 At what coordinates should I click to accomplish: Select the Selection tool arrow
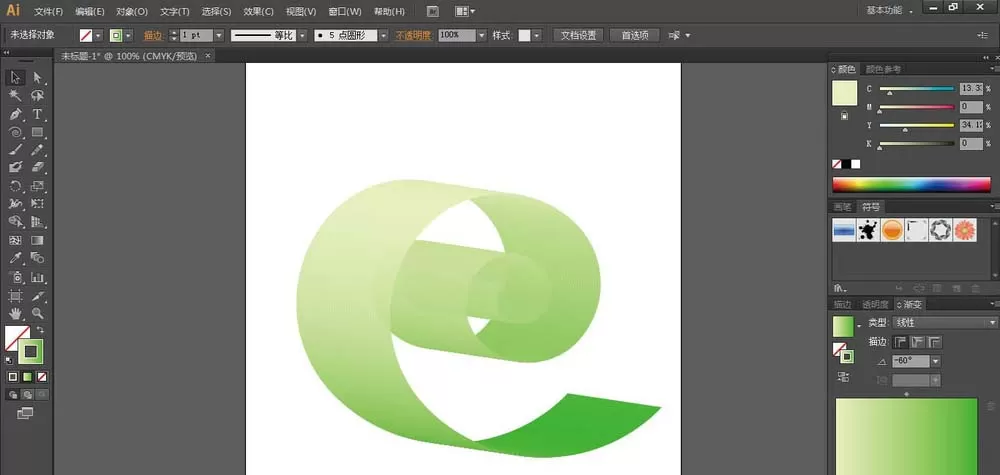coord(15,78)
